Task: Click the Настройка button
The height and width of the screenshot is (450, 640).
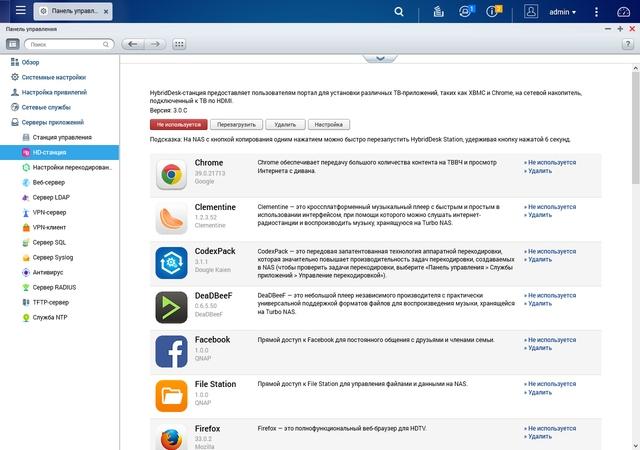Action: [x=329, y=125]
